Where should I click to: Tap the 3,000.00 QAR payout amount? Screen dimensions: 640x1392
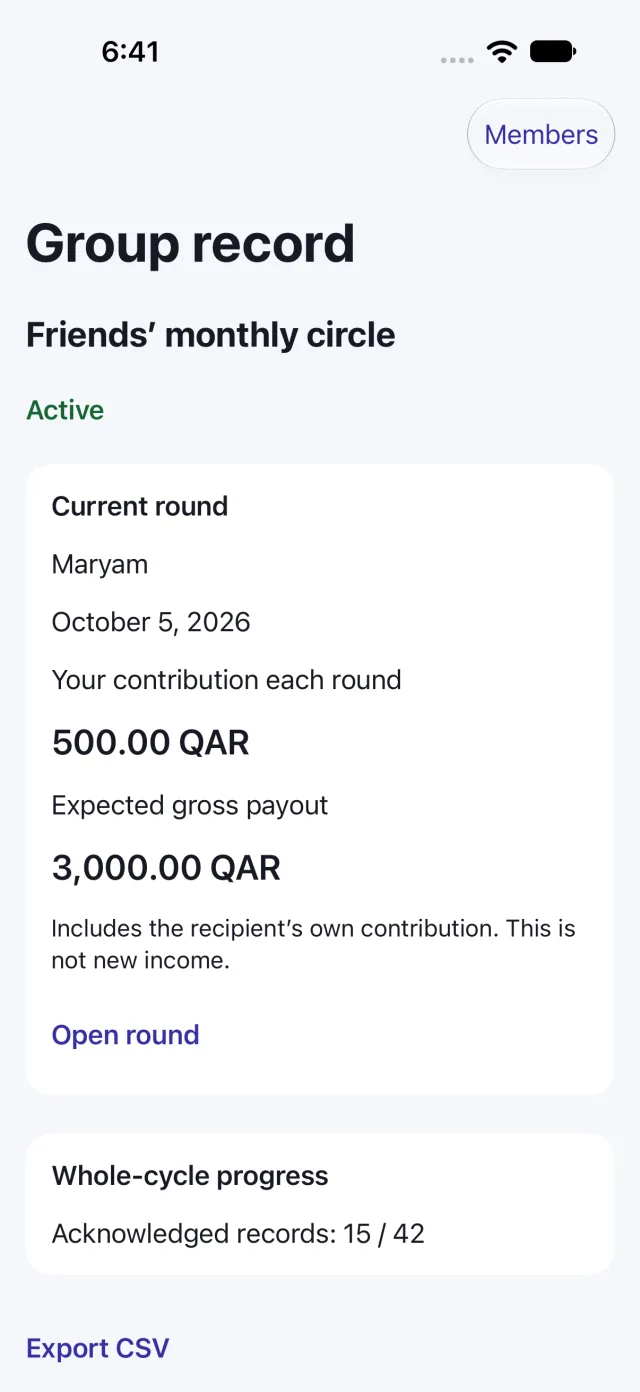(166, 868)
